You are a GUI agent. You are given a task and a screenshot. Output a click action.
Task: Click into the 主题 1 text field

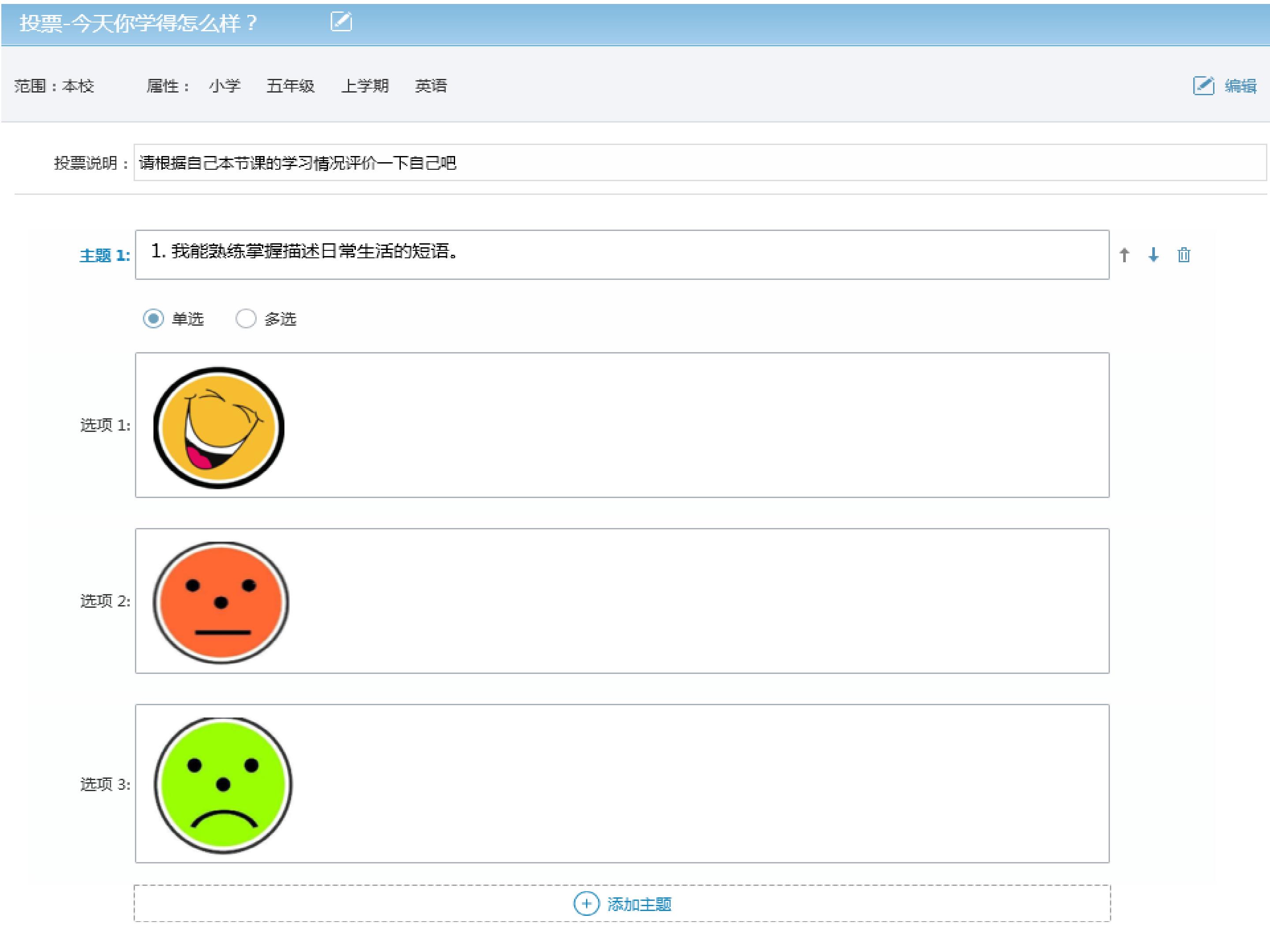pos(622,255)
